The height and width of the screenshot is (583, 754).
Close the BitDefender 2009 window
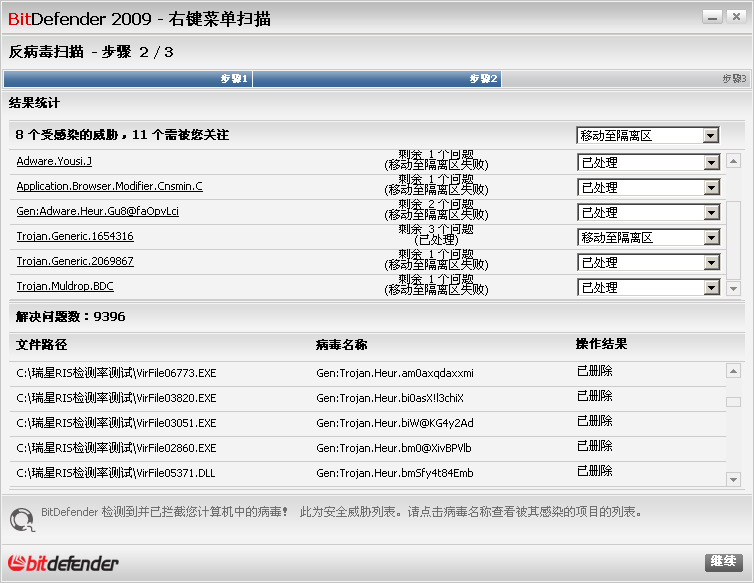pyautogui.click(x=736, y=17)
